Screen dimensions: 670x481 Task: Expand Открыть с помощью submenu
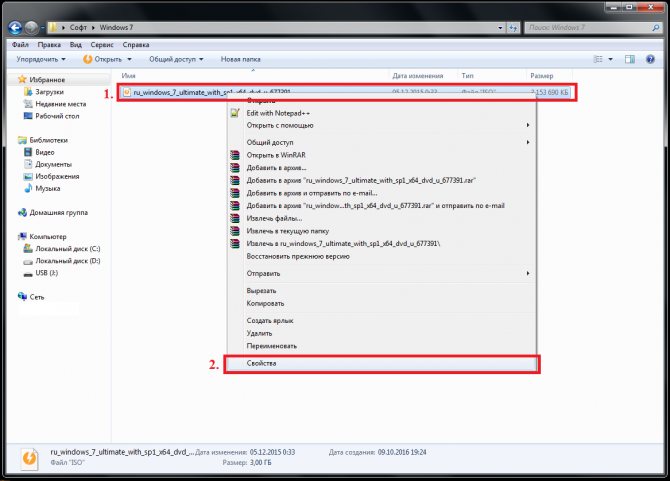point(381,126)
